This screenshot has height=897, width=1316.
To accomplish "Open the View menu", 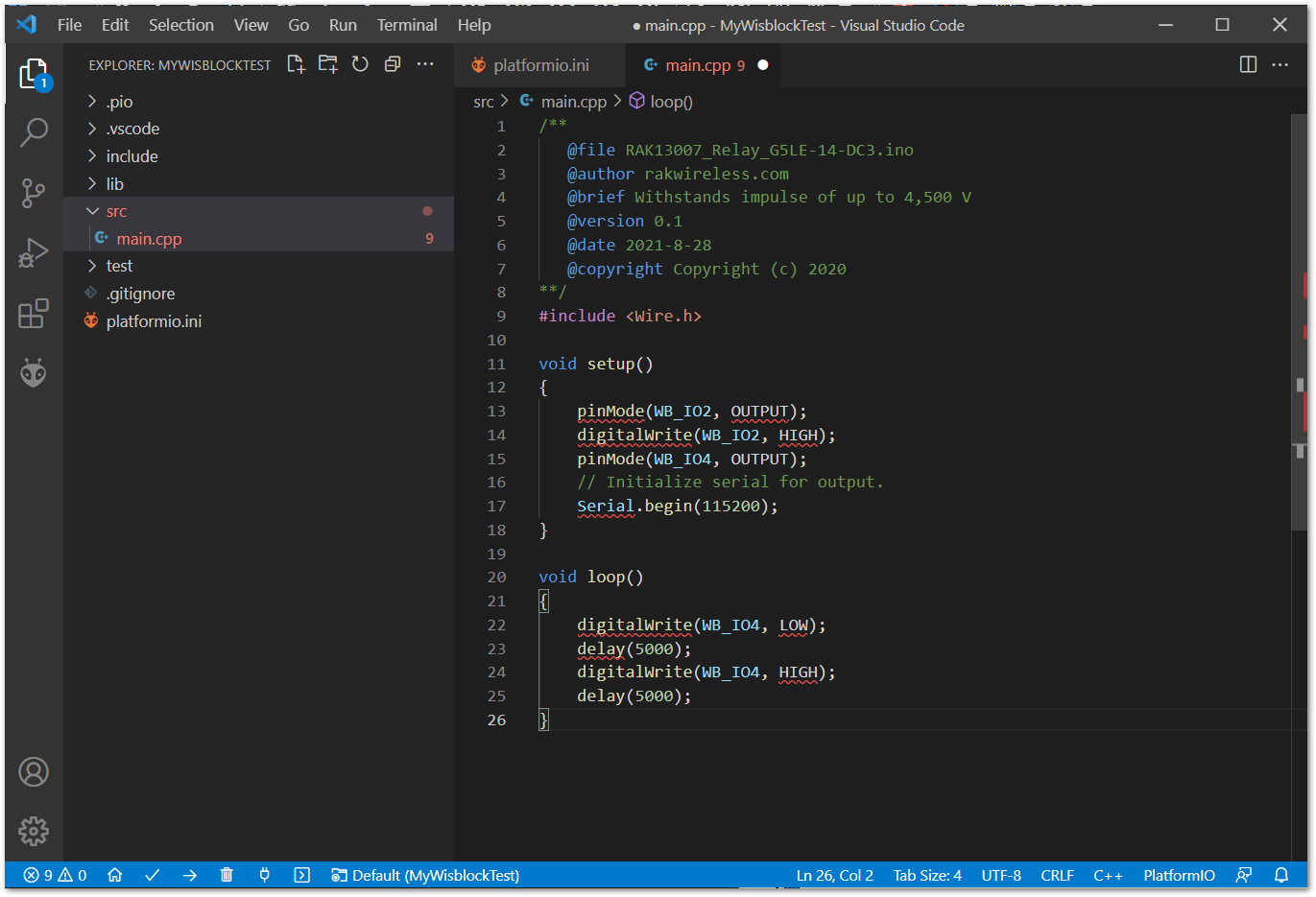I will (251, 25).
